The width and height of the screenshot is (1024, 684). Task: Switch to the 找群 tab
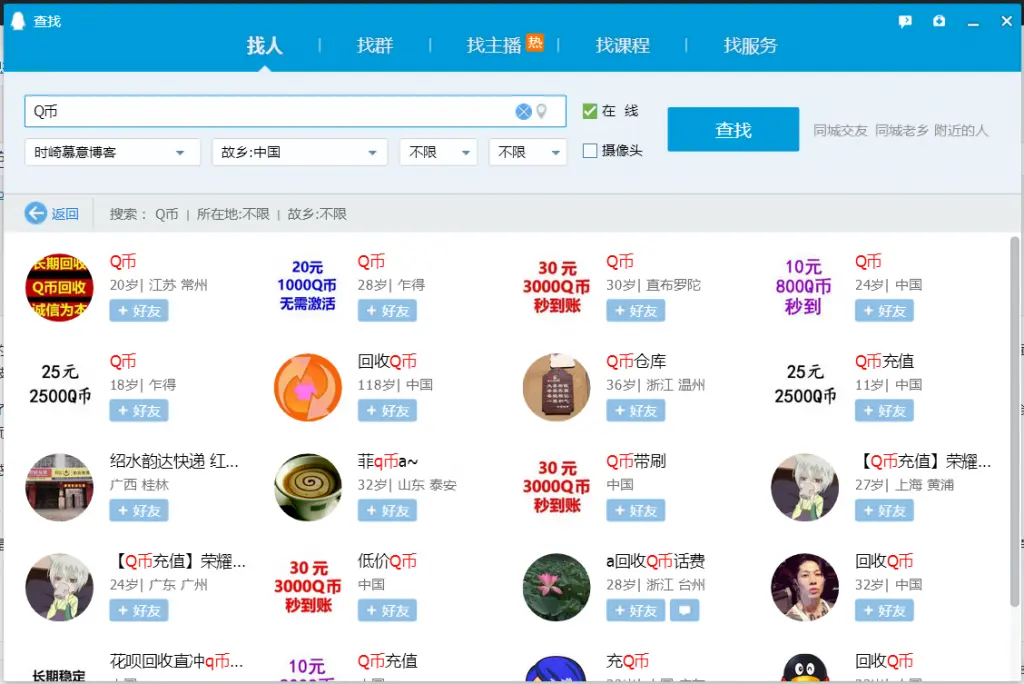pyautogui.click(x=375, y=45)
